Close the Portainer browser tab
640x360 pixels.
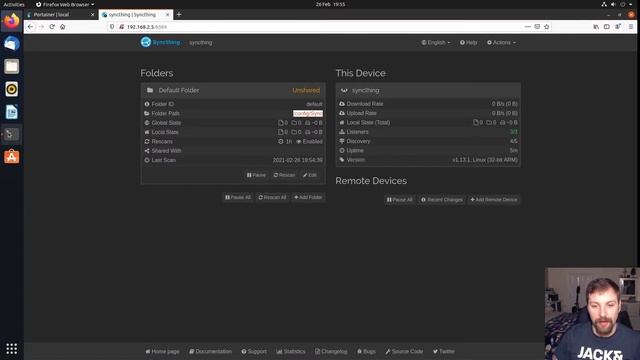coord(92,15)
